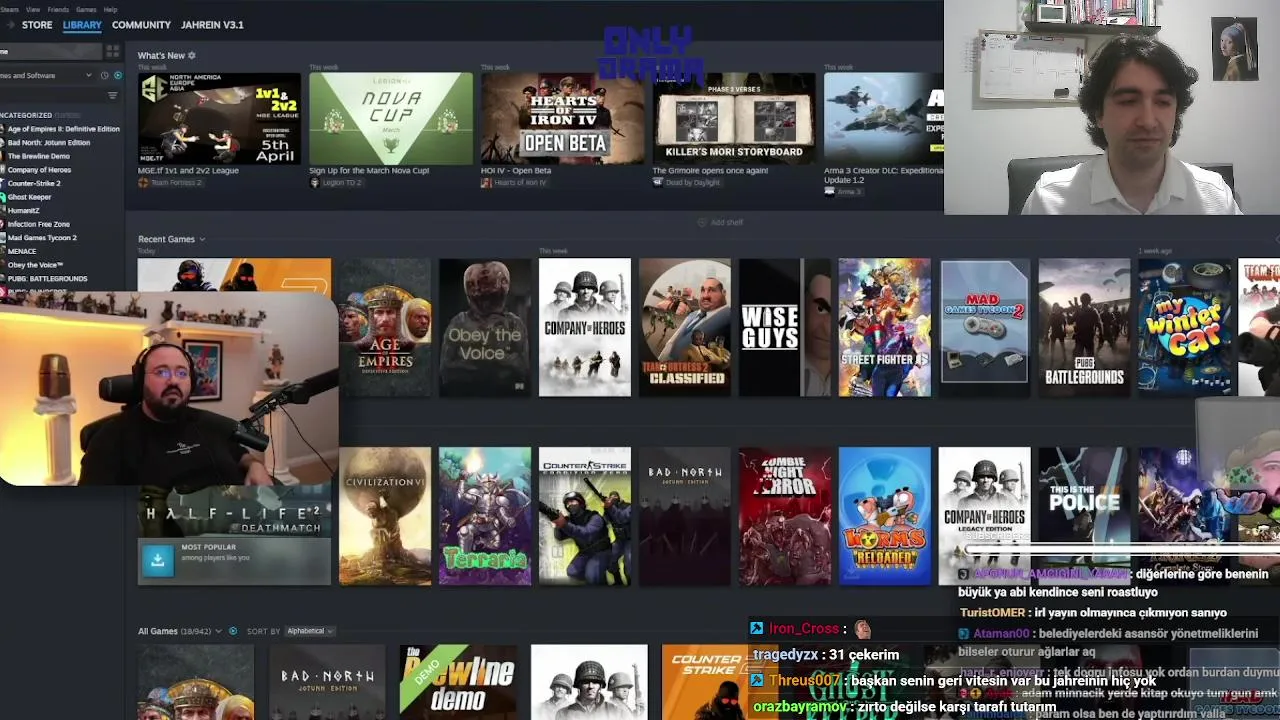Open Team Fortress 2 Classified cover
The image size is (1280, 720).
685,327
